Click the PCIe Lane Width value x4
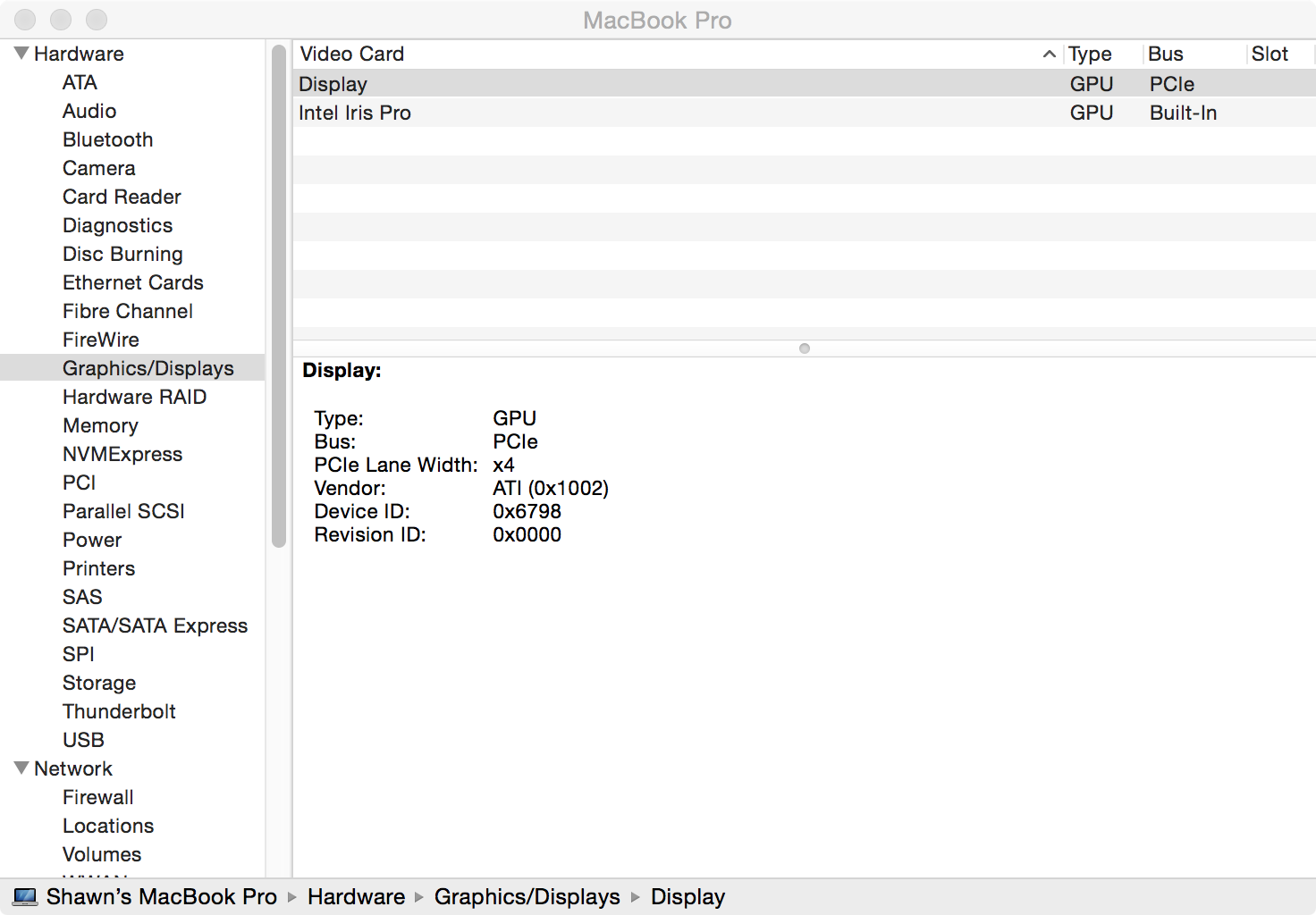1316x915 pixels. click(503, 465)
